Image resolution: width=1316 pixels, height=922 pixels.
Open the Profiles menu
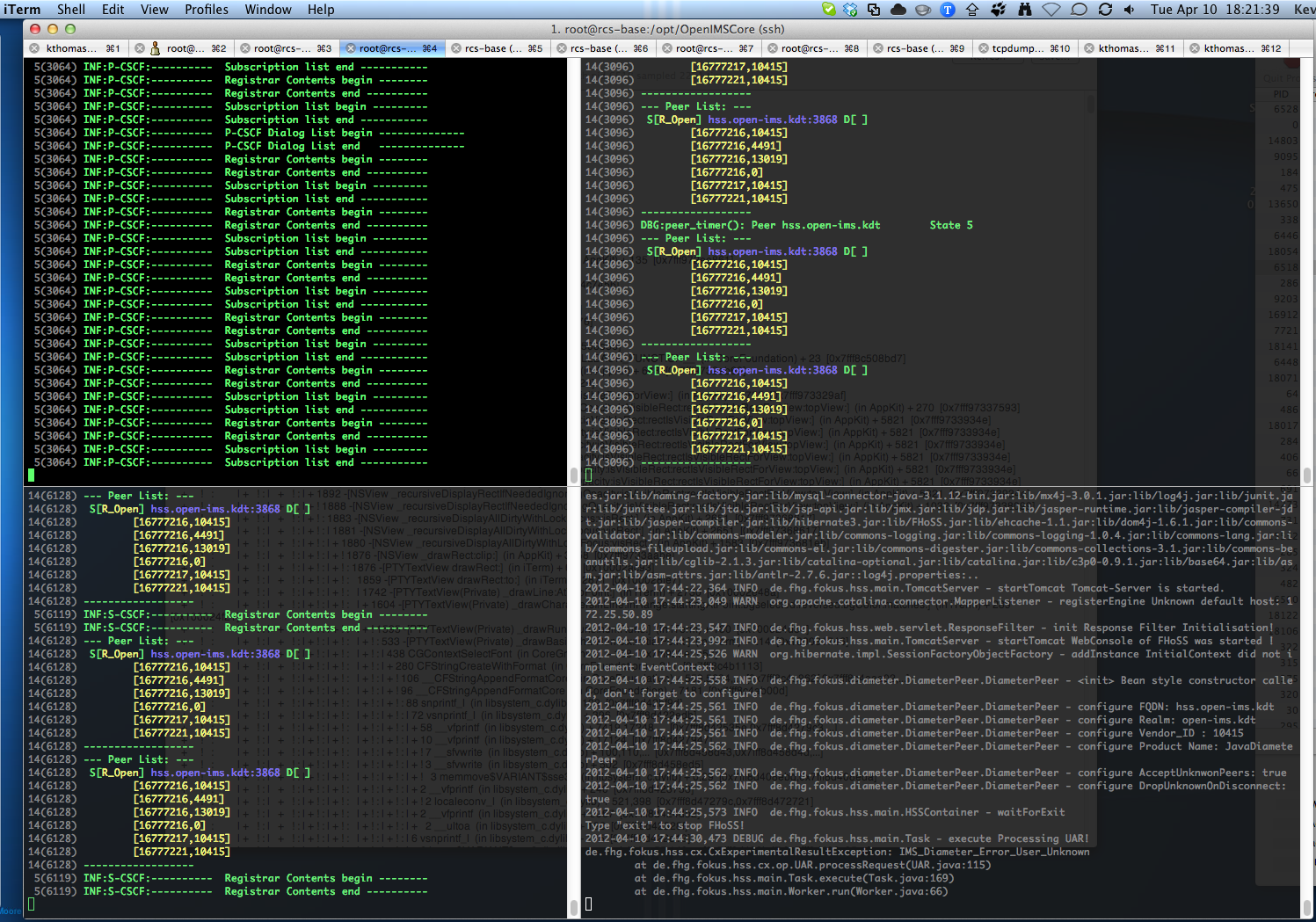206,10
